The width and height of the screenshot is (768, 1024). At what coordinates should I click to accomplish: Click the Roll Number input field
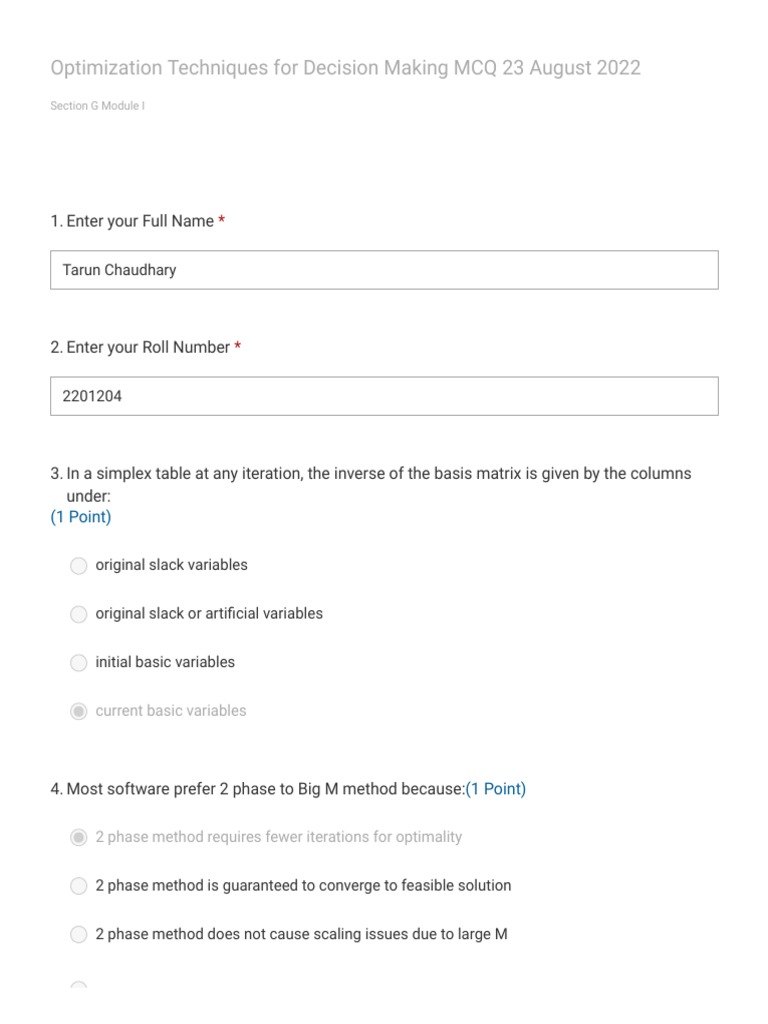[384, 396]
